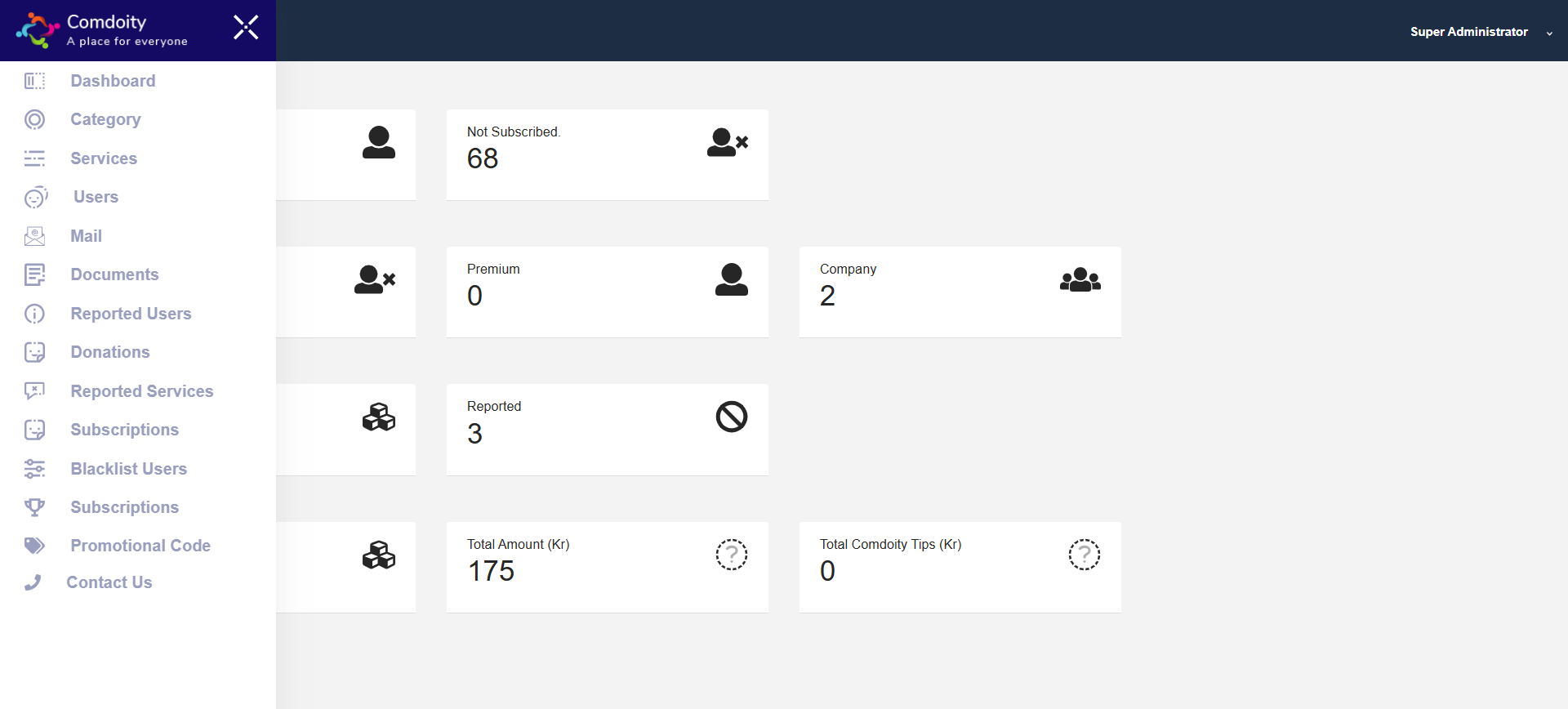Go to the Users page
This screenshot has height=709, width=1568.
[96, 197]
